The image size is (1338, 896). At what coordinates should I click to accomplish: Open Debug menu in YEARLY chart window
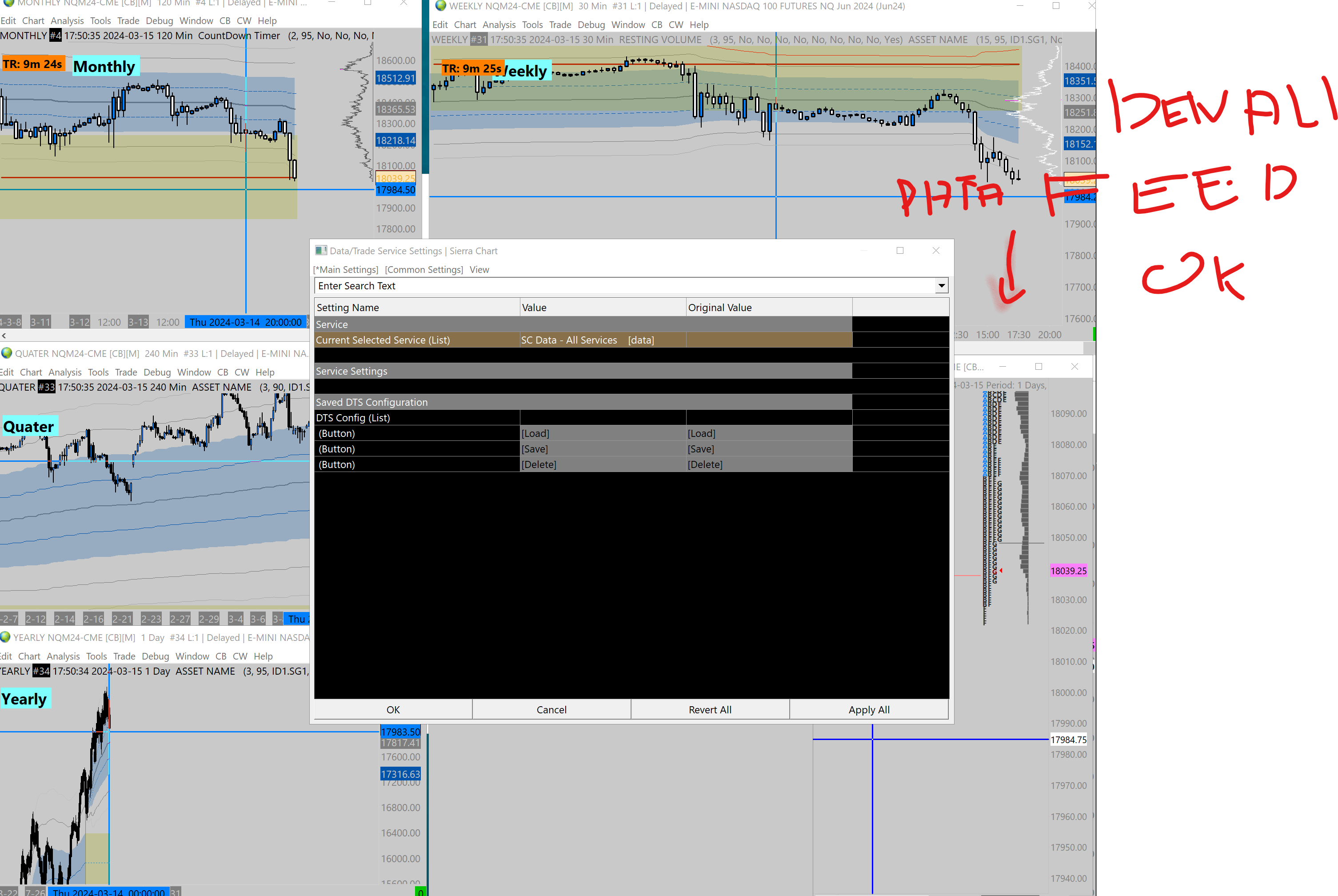(x=156, y=656)
